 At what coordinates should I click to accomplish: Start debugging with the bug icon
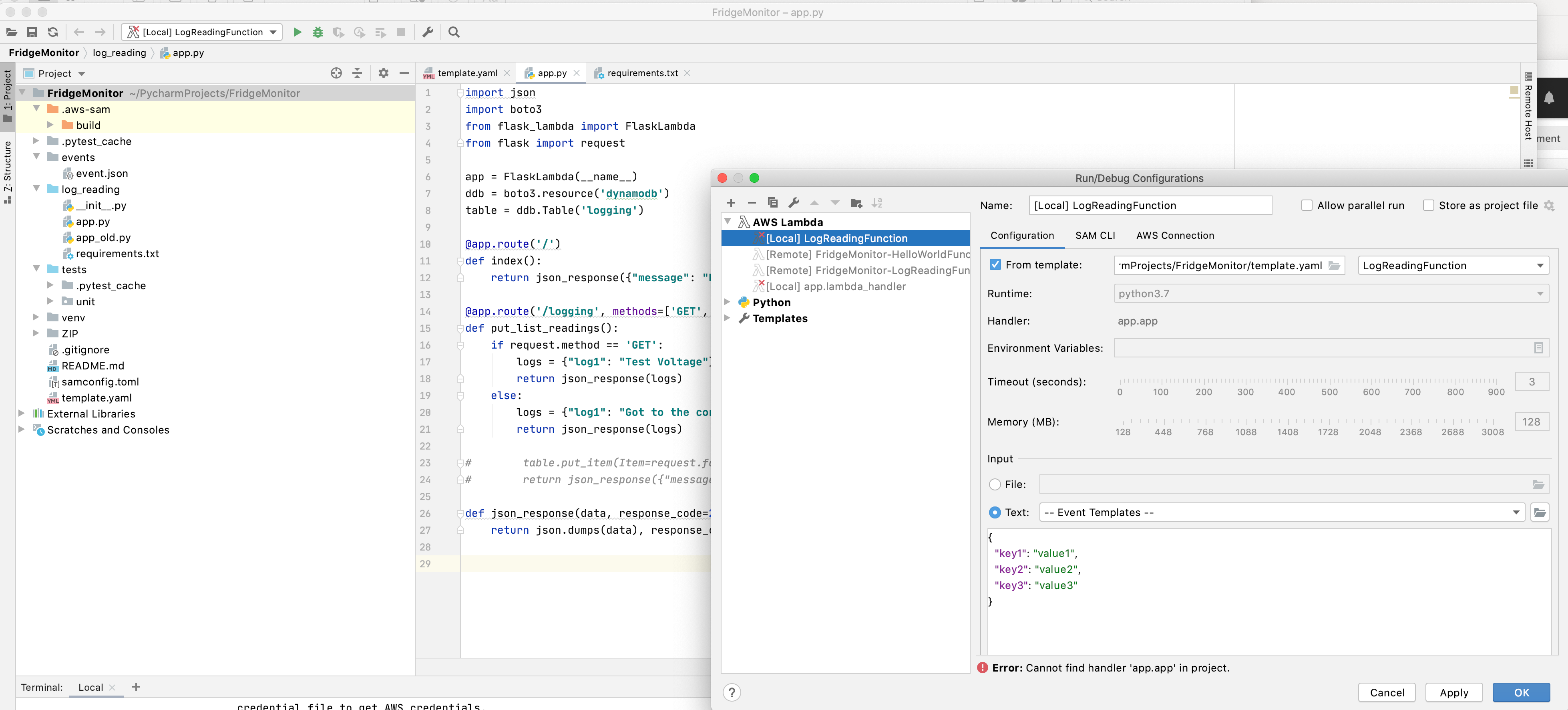(318, 32)
